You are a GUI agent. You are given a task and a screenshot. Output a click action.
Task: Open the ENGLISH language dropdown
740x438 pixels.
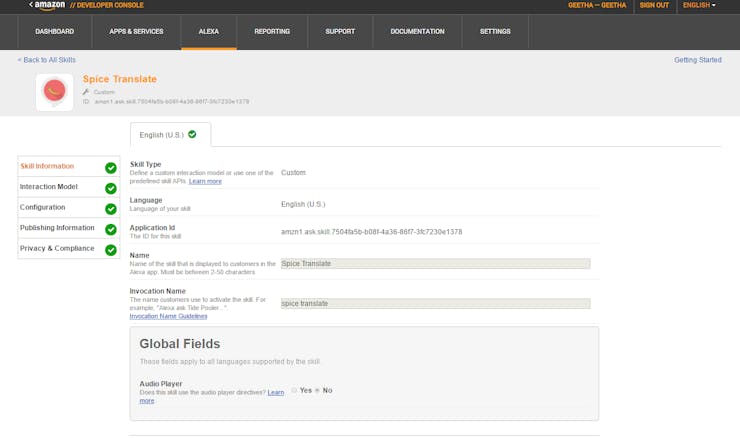(x=699, y=5)
